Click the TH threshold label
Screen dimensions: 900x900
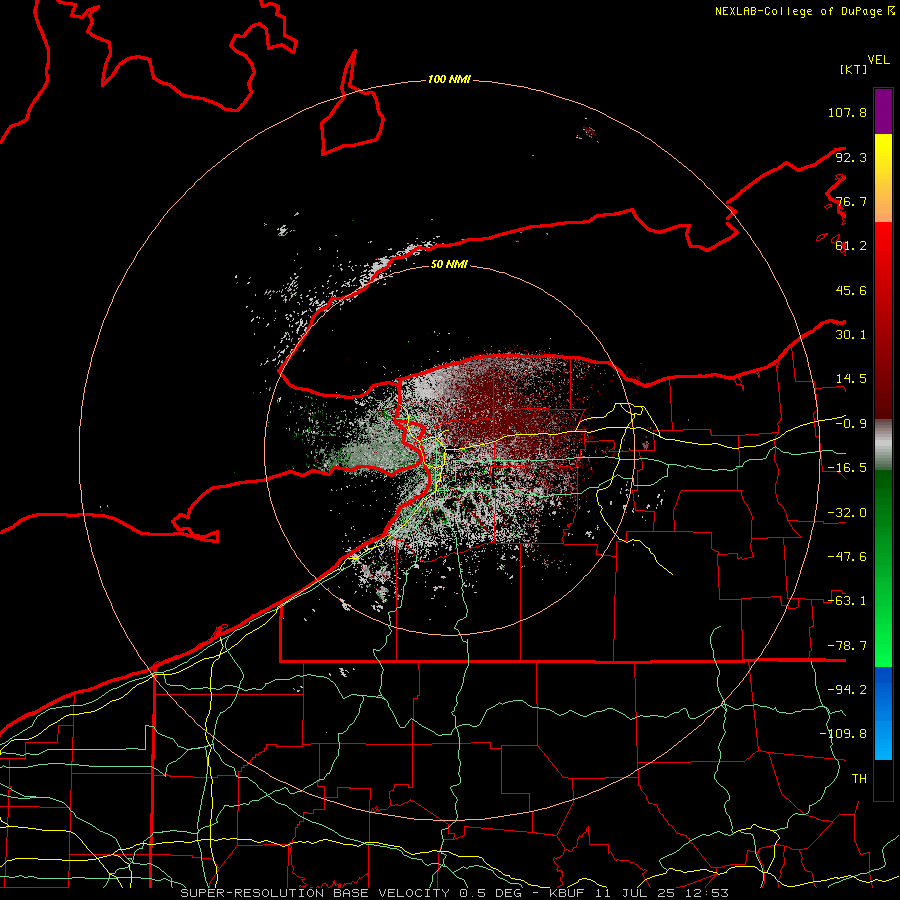(859, 779)
